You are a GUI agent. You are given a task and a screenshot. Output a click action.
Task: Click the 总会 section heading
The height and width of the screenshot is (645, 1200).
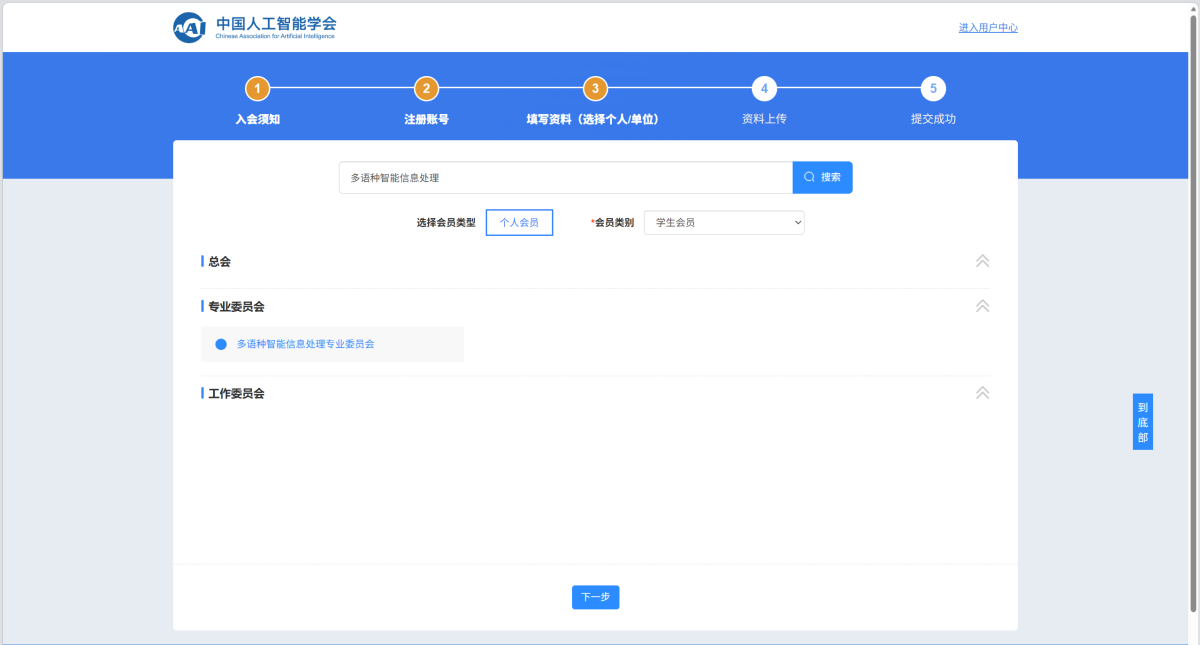pyautogui.click(x=219, y=262)
